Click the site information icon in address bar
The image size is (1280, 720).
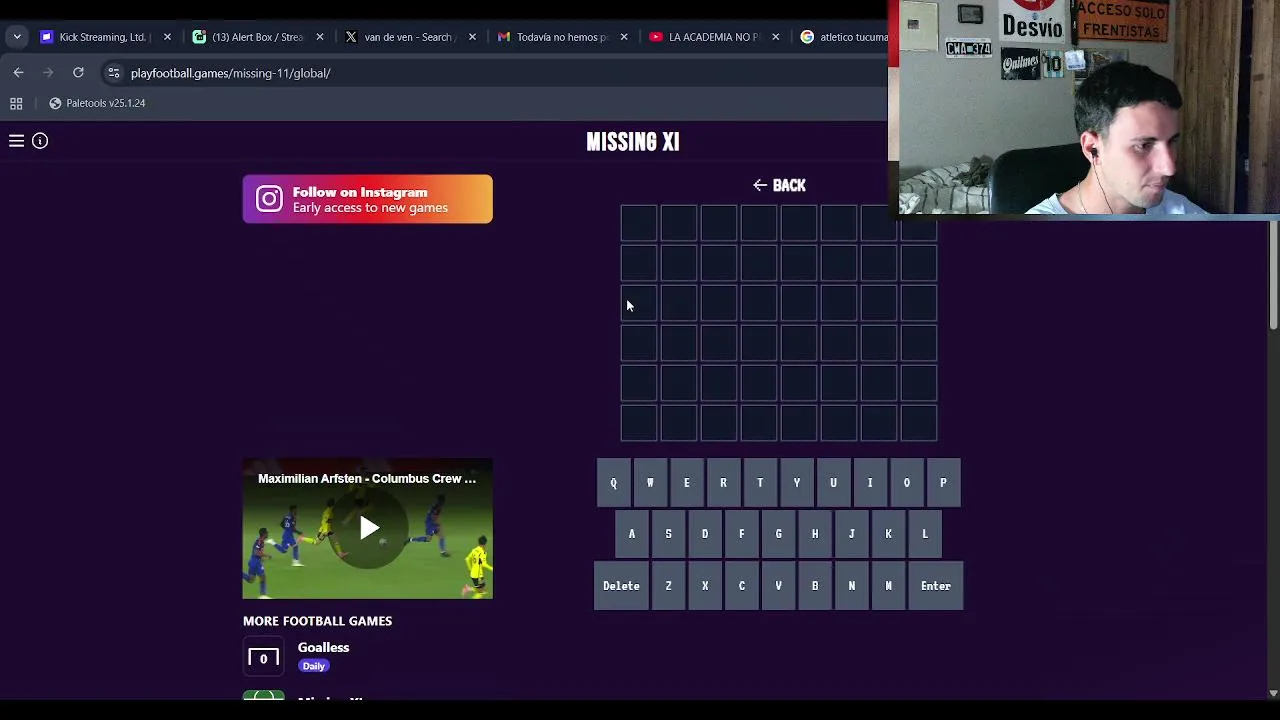click(113, 73)
